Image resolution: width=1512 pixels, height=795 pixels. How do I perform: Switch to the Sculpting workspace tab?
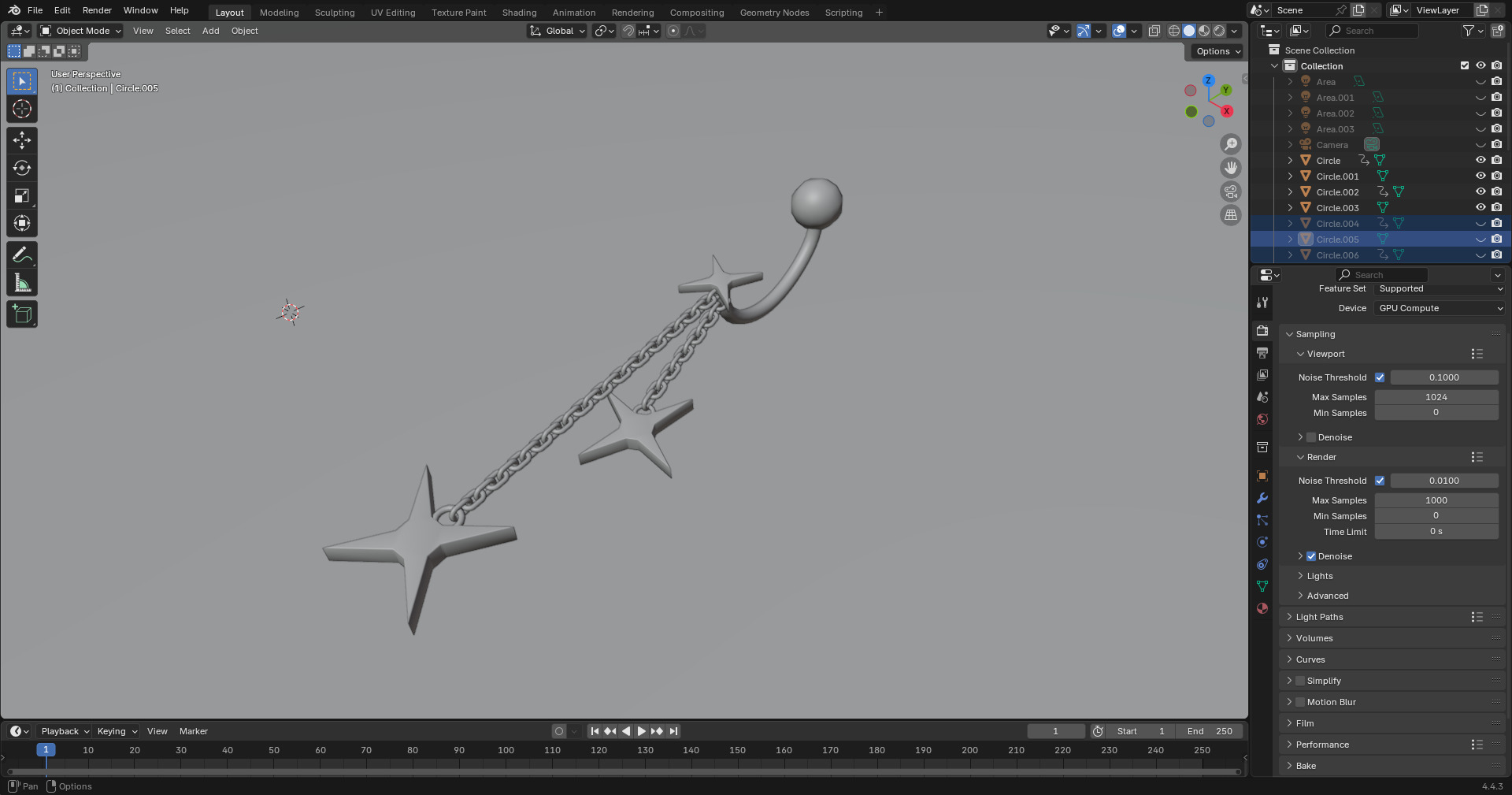pyautogui.click(x=335, y=13)
